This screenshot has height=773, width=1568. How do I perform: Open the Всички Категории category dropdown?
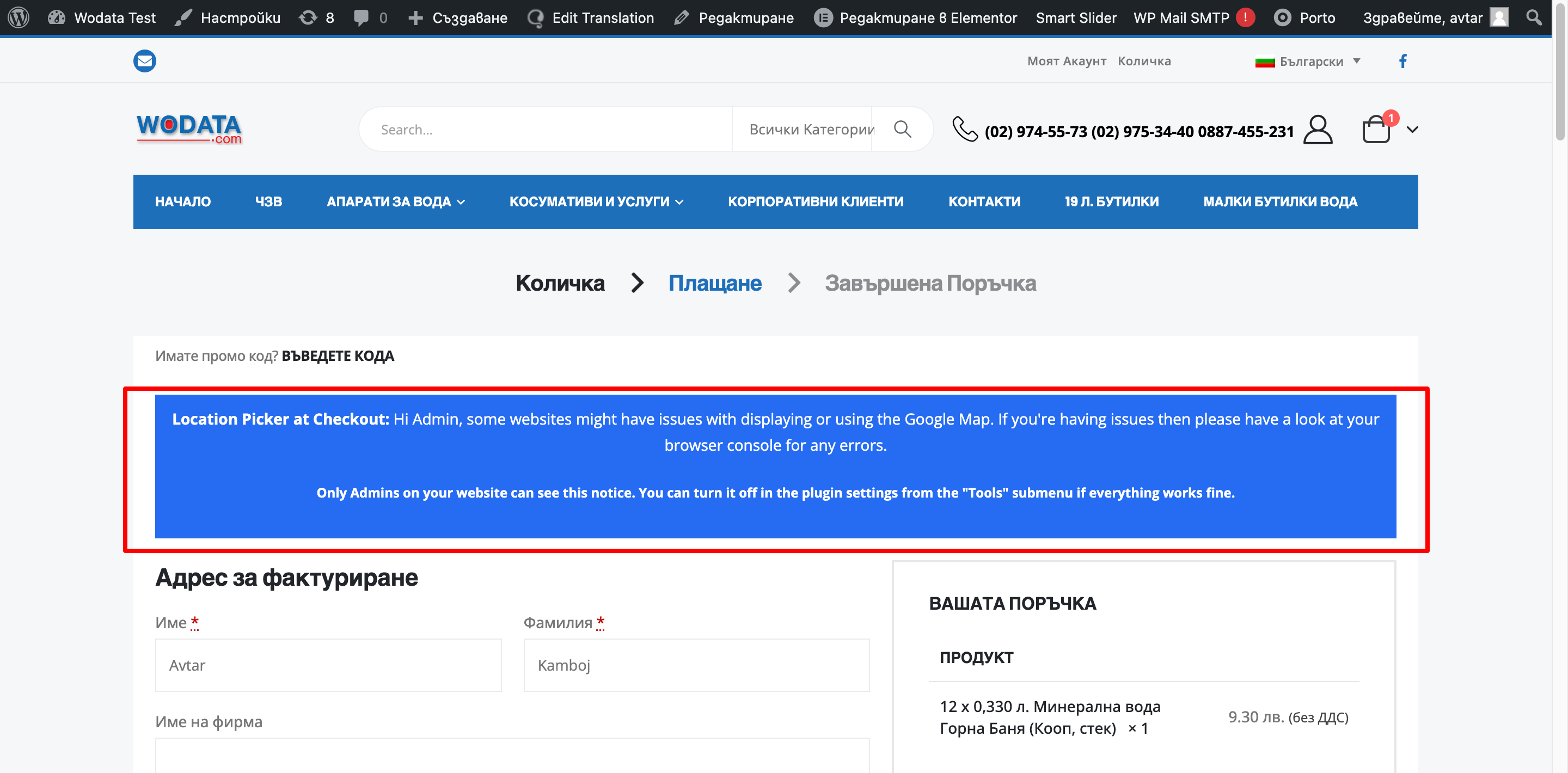click(810, 129)
